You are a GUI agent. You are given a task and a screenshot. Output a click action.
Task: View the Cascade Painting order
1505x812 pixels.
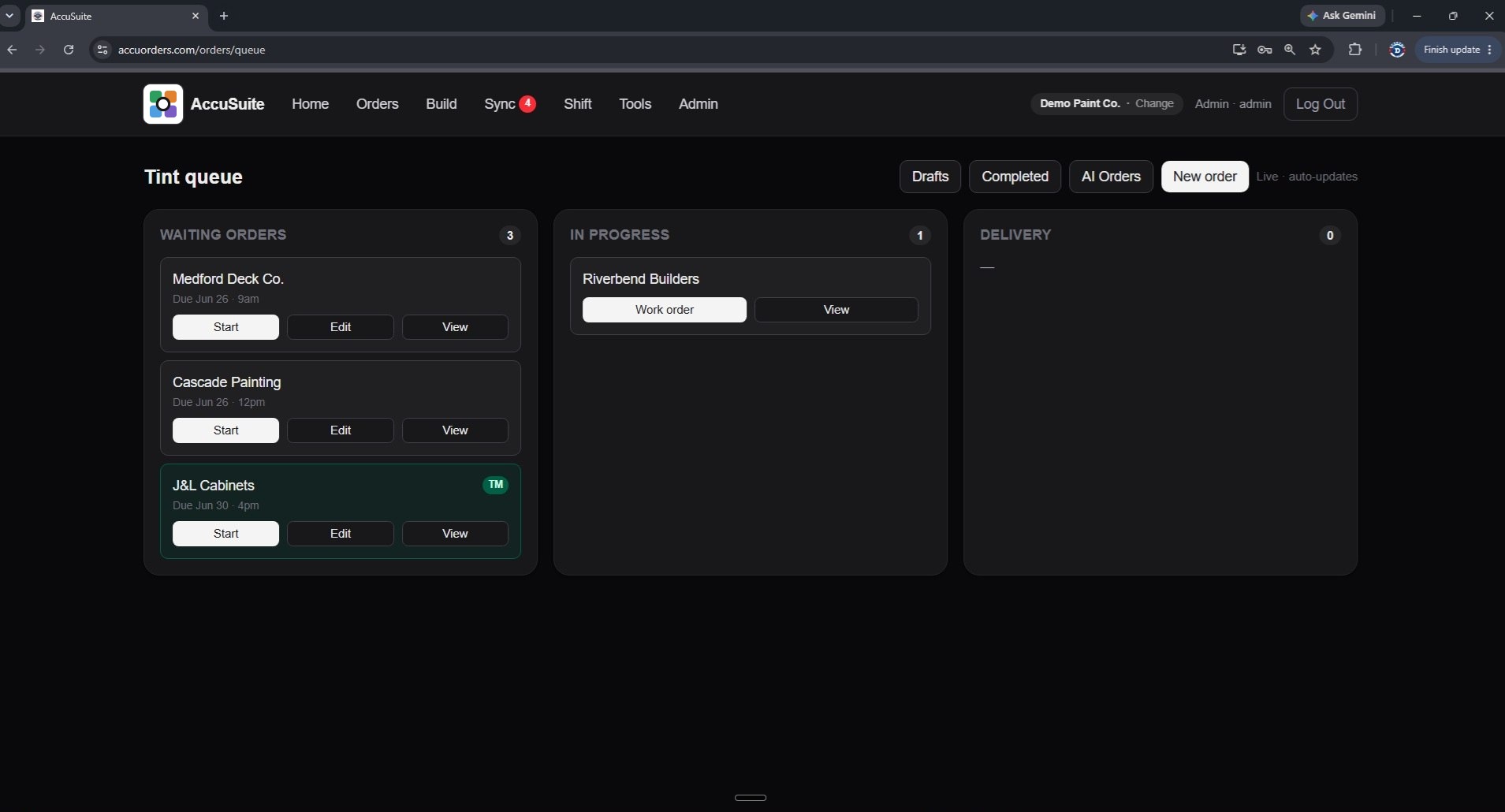click(x=455, y=430)
